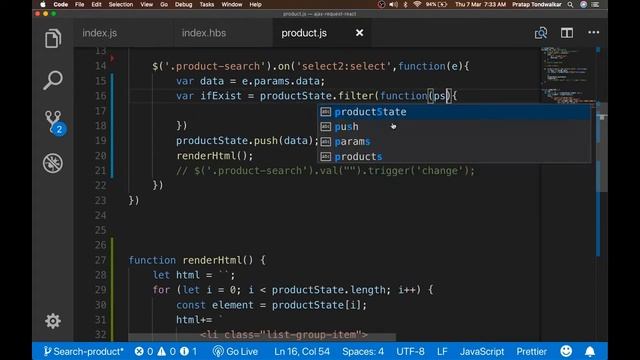Click 'productState.push(data);' on line 19

click(247, 141)
